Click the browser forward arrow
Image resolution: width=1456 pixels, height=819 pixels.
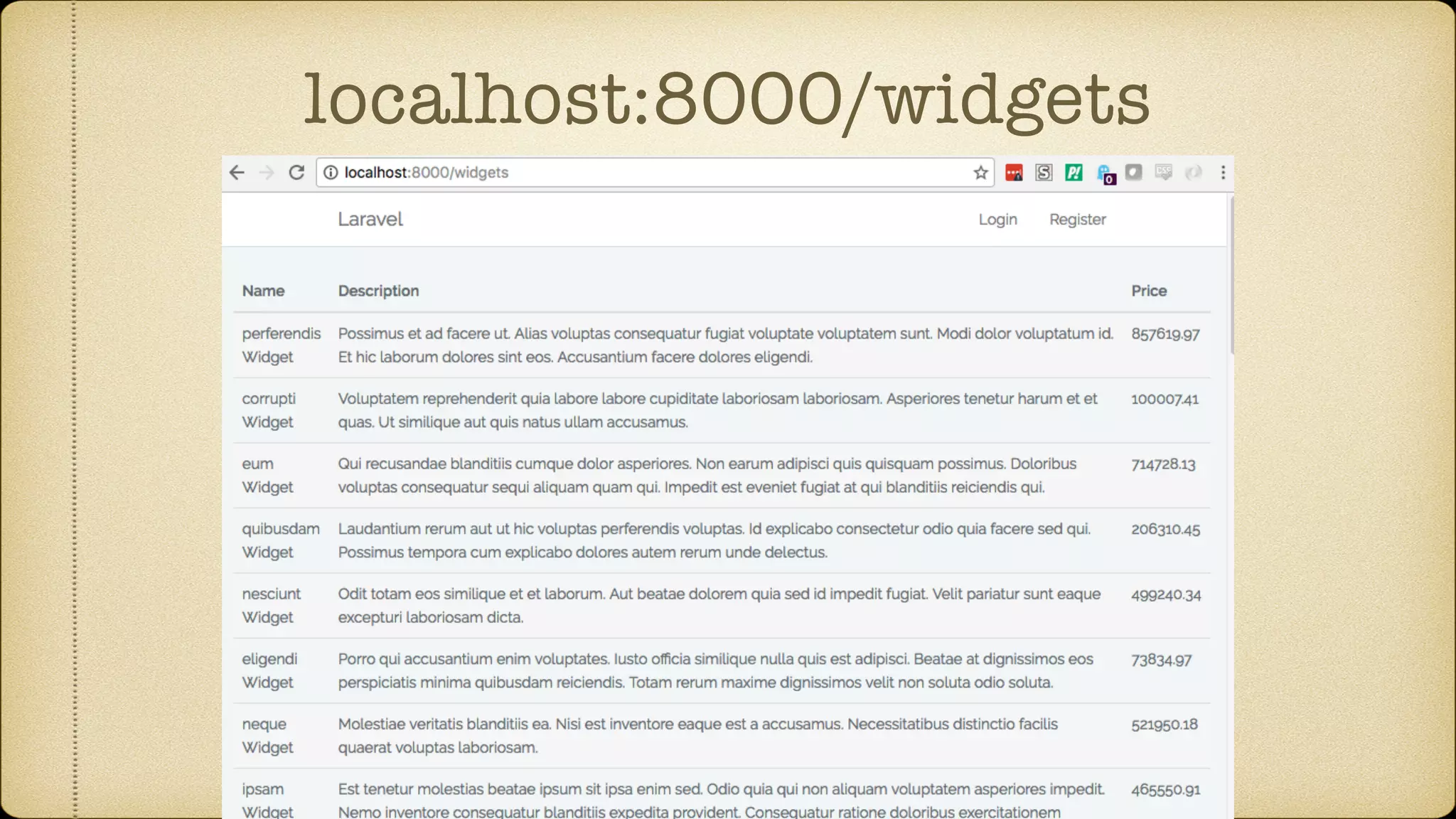(267, 173)
